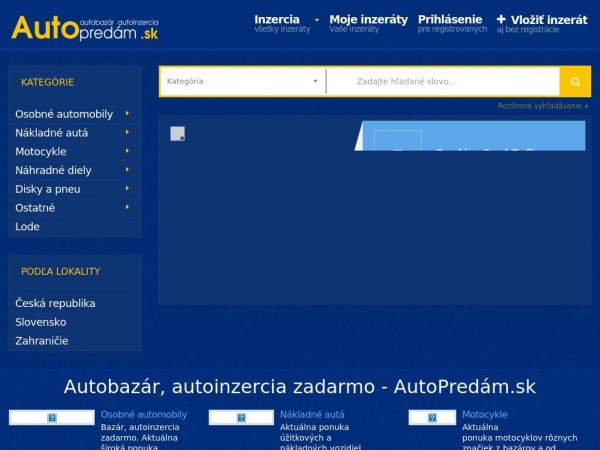Filter by Slovensko locality

[x=41, y=322]
